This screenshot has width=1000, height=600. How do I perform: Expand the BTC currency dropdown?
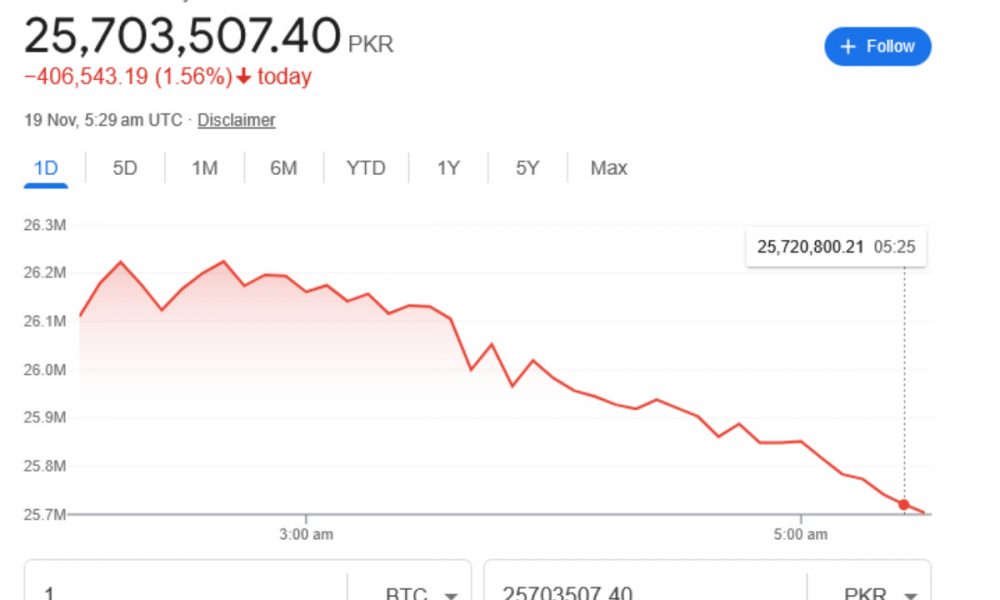pos(421,590)
